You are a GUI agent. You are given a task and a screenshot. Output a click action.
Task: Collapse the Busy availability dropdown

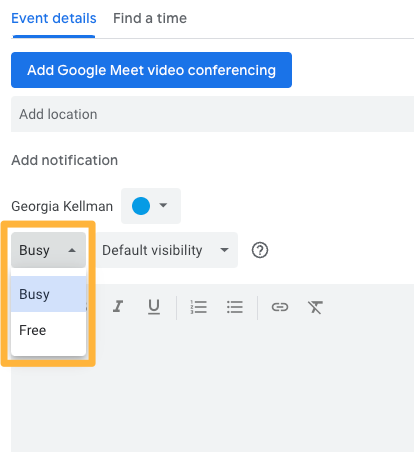coord(48,250)
